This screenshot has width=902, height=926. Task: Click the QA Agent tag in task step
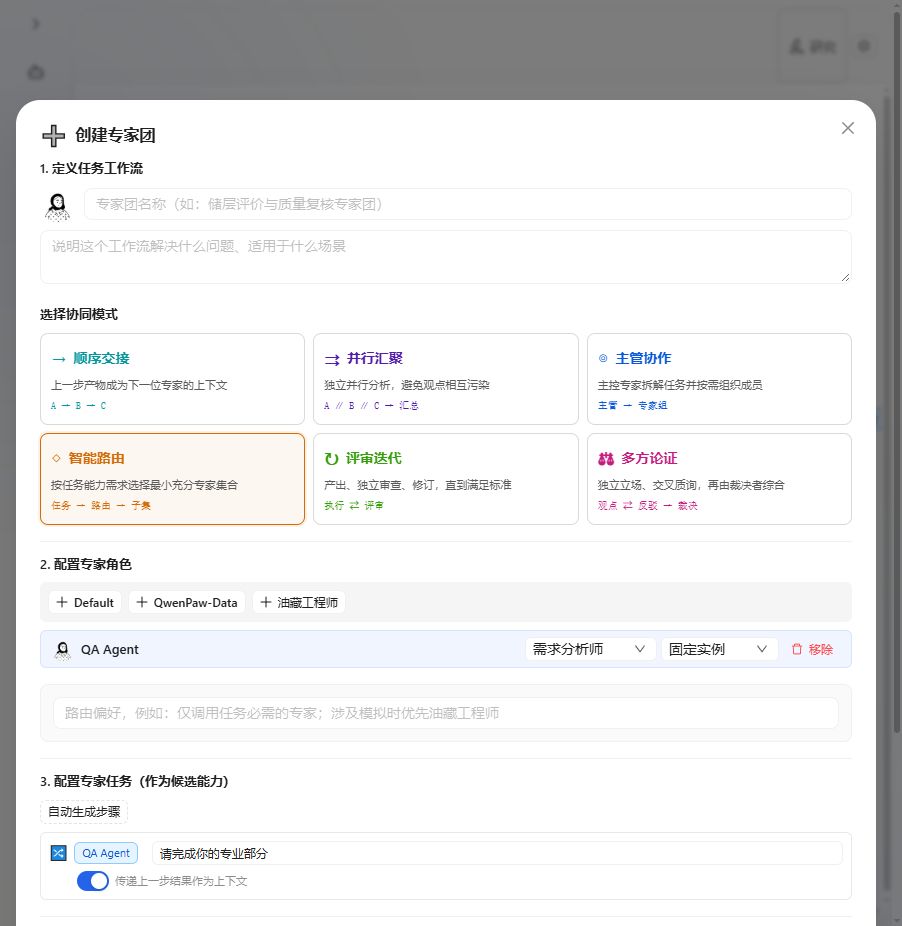tap(106, 853)
